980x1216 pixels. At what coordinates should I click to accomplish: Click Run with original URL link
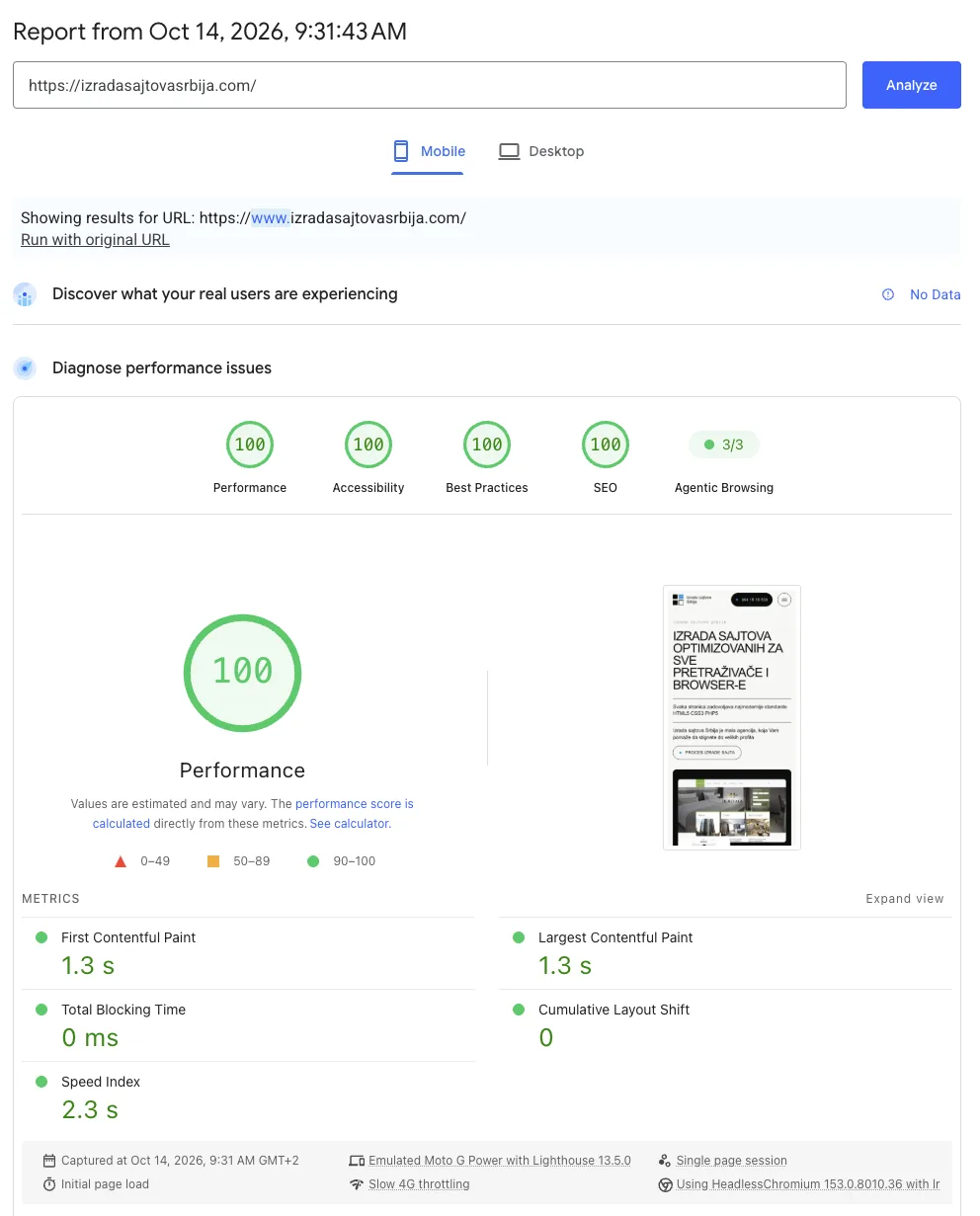[95, 239]
